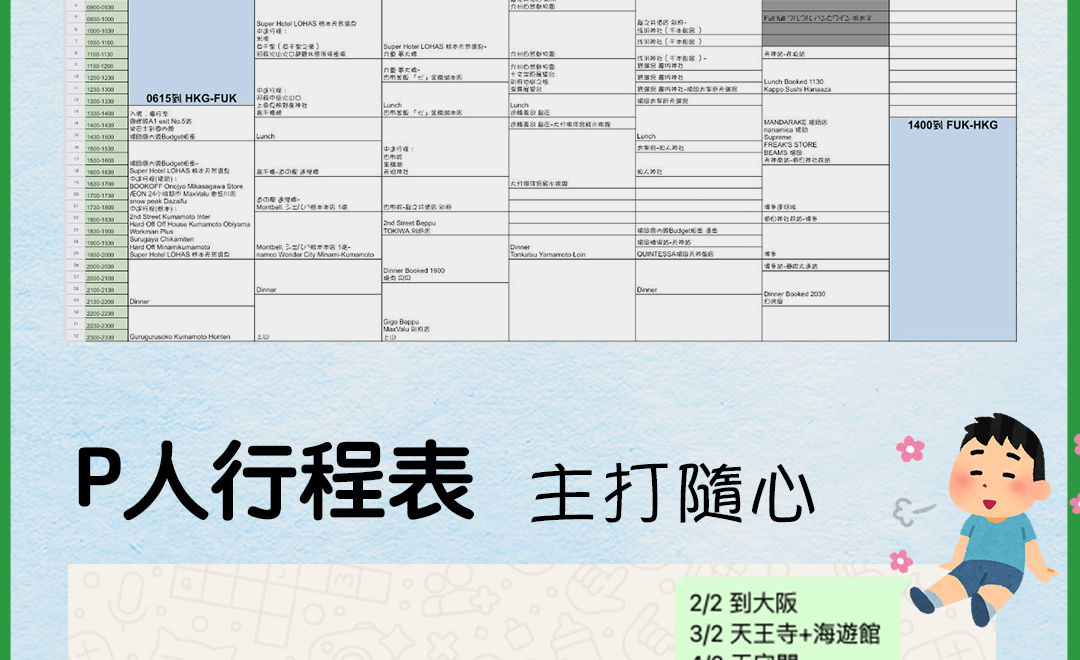This screenshot has width=1080, height=660.
Task: Click the Tonkatsu Yamamoto Loin dinner entry
Action: point(571,250)
